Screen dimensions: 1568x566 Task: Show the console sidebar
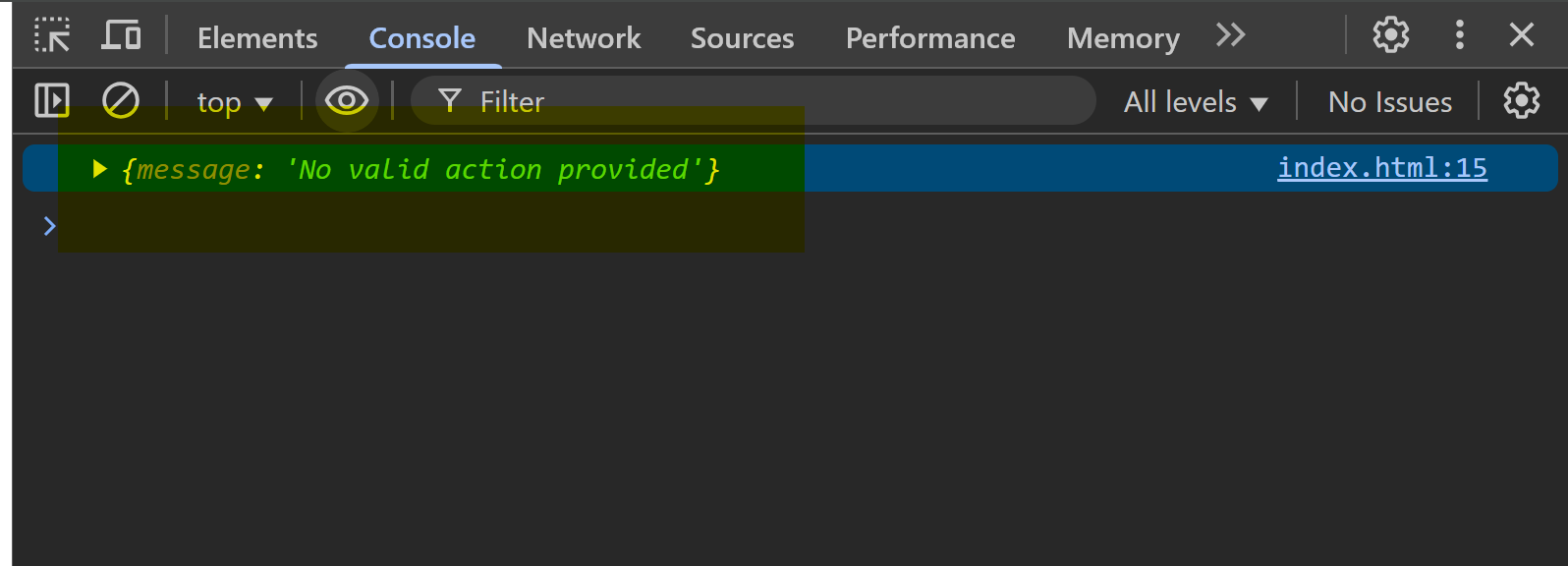(52, 100)
